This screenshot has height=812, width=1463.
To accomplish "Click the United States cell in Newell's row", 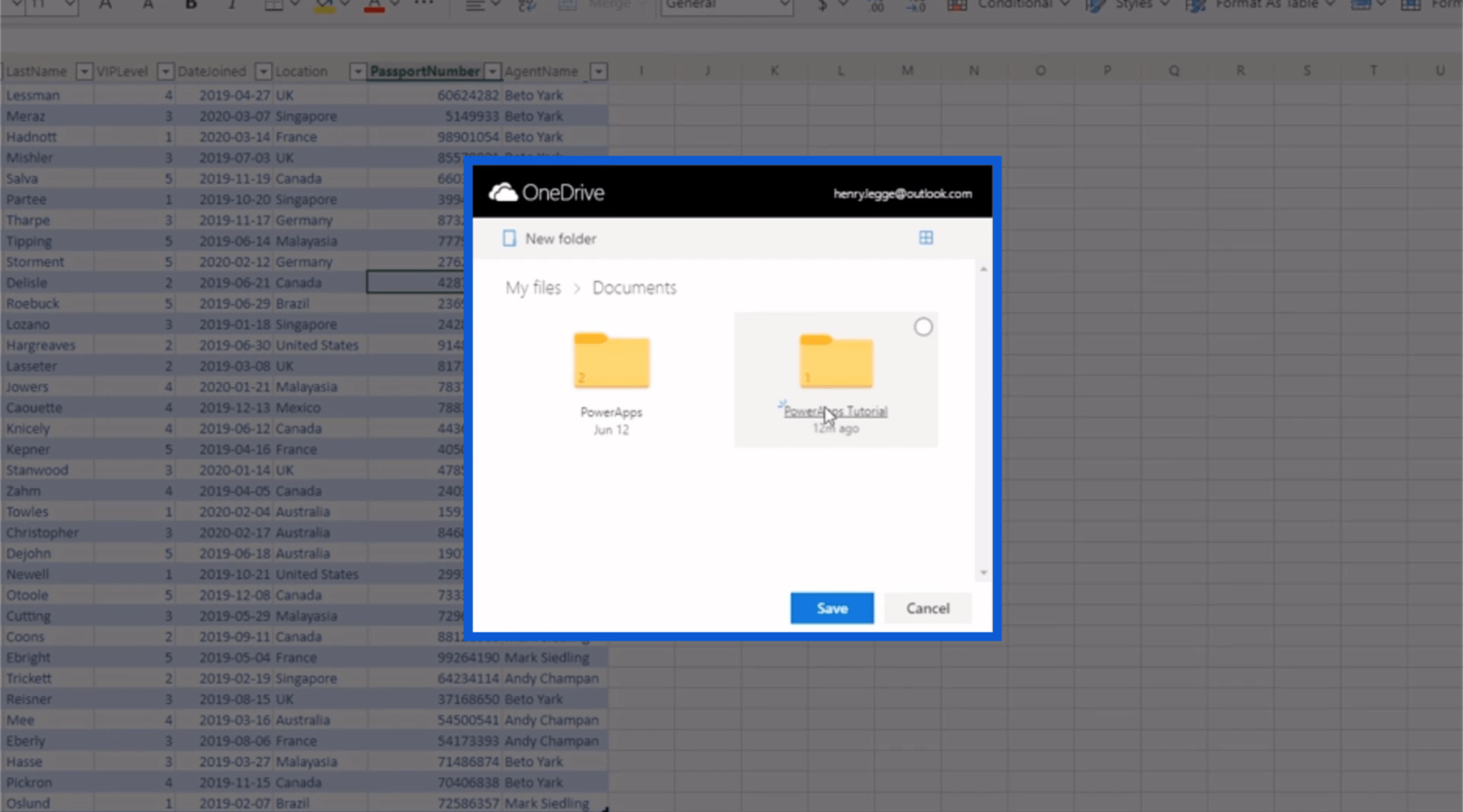I will 320,574.
